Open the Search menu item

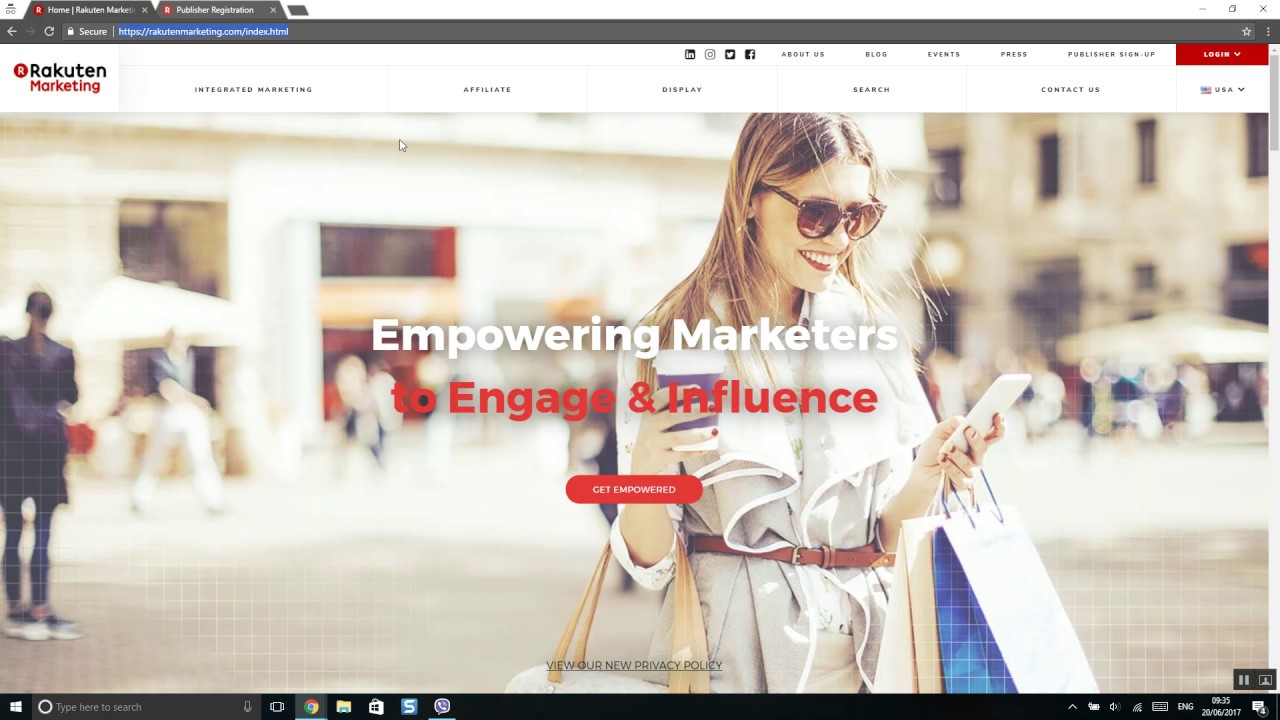point(871,89)
